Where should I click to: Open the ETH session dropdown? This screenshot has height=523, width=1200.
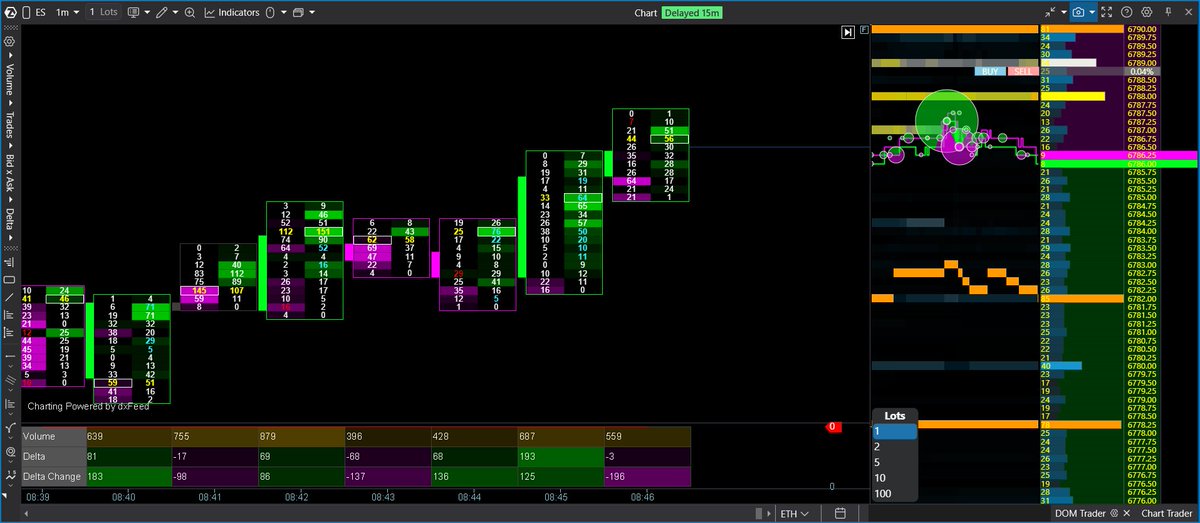795,513
